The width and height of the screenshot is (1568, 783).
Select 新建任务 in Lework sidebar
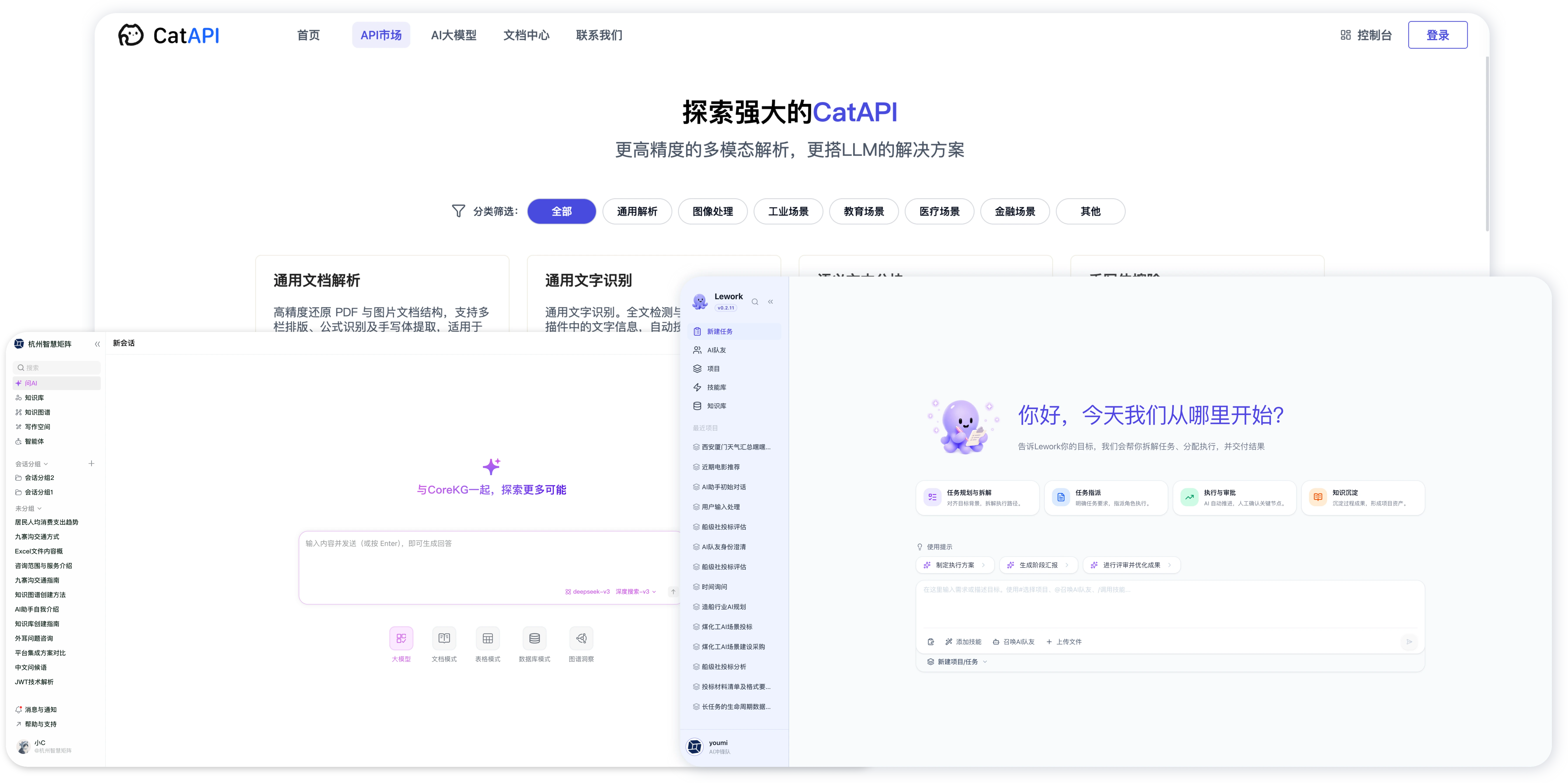[x=735, y=332]
